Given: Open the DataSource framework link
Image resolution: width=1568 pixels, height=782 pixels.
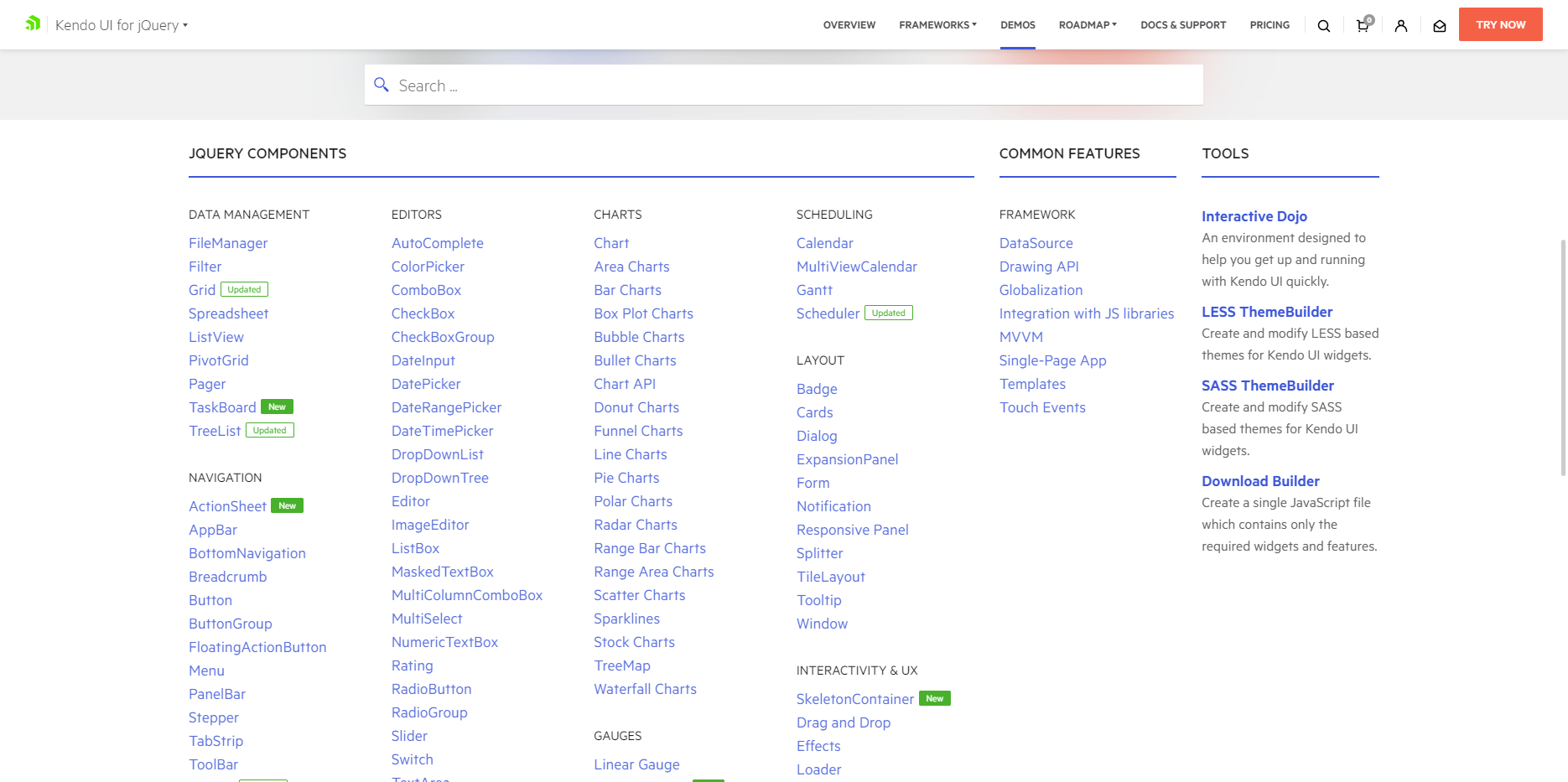Looking at the screenshot, I should click(1036, 243).
